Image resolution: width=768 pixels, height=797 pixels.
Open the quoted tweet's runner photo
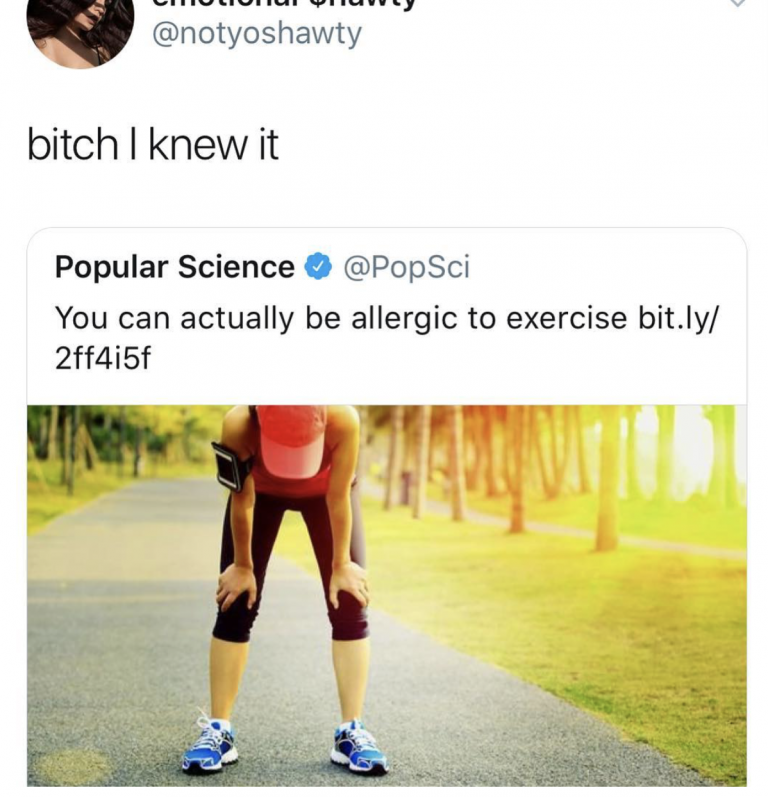[x=386, y=594]
